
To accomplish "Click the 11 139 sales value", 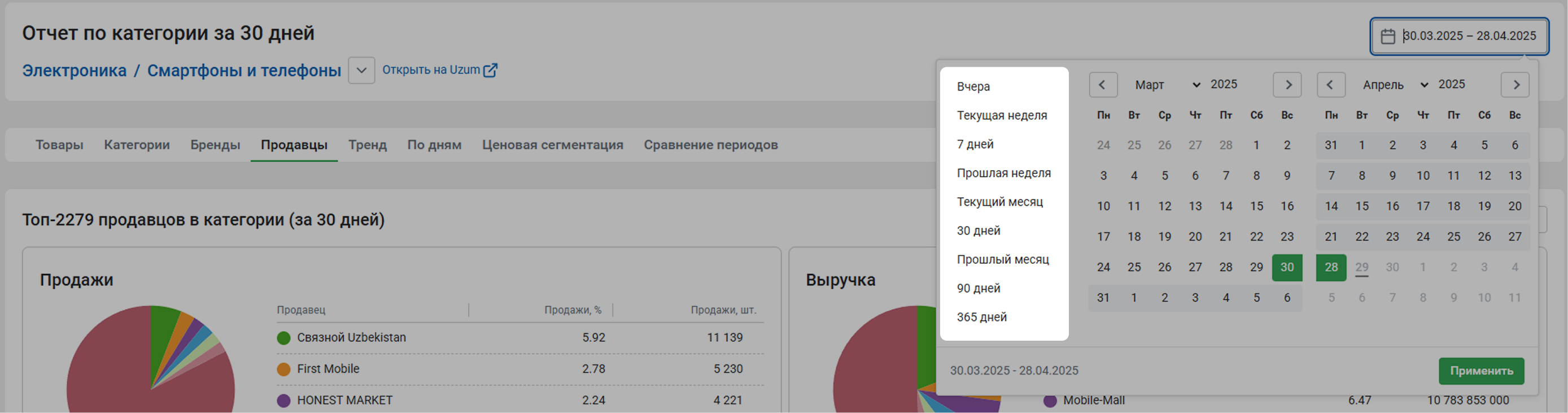I will 724,338.
